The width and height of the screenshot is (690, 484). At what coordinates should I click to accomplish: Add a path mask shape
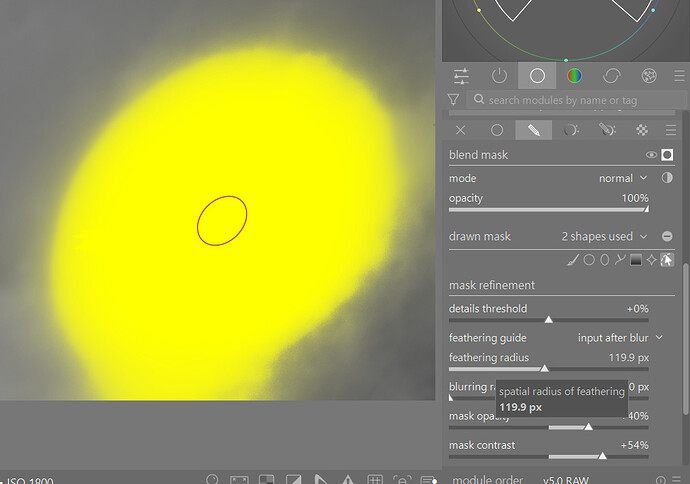tap(620, 260)
